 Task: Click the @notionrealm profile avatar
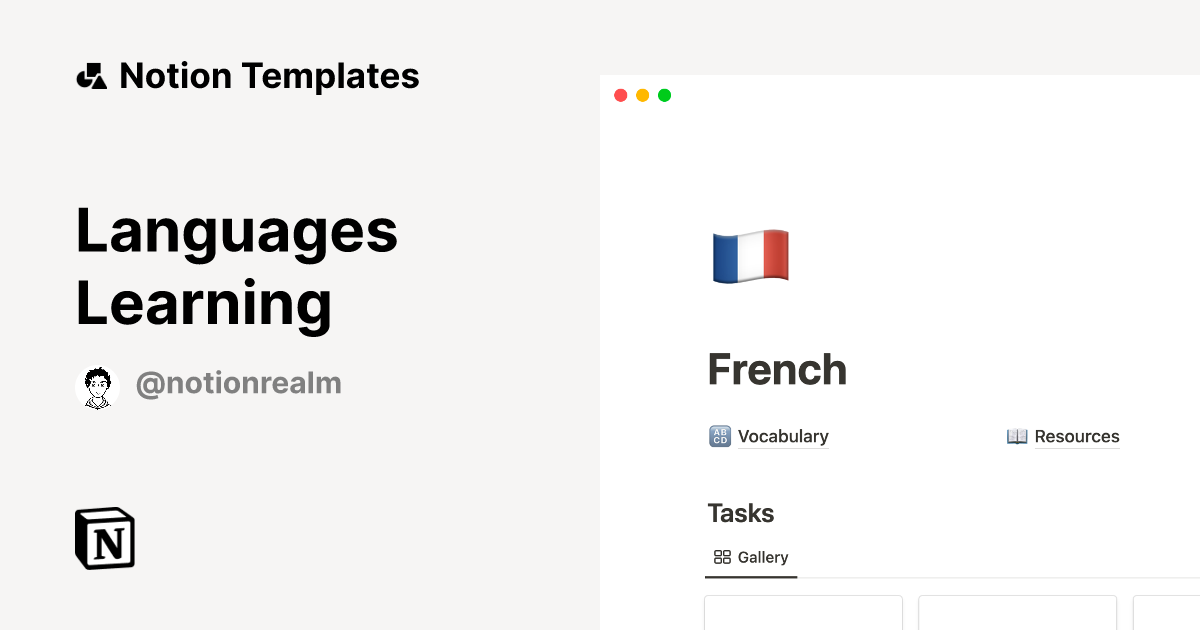(x=97, y=384)
